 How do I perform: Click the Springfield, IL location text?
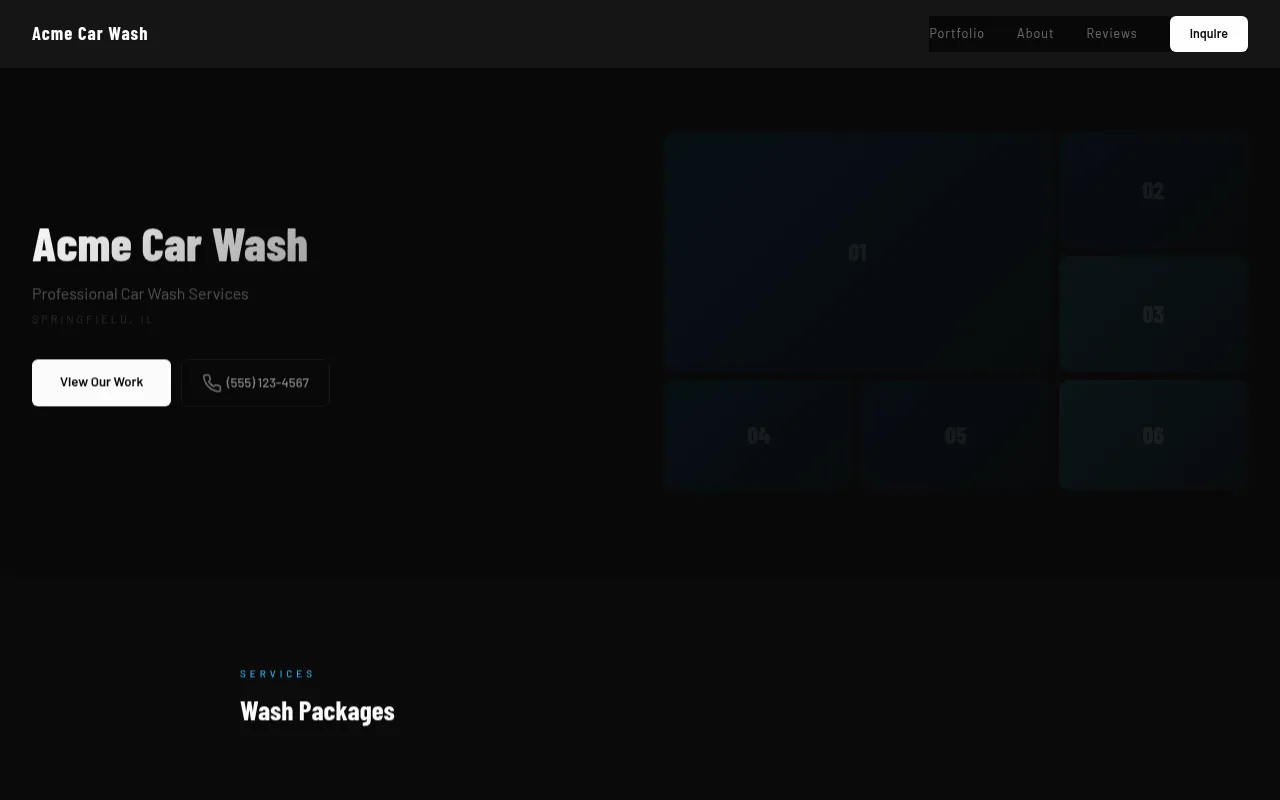(92, 319)
